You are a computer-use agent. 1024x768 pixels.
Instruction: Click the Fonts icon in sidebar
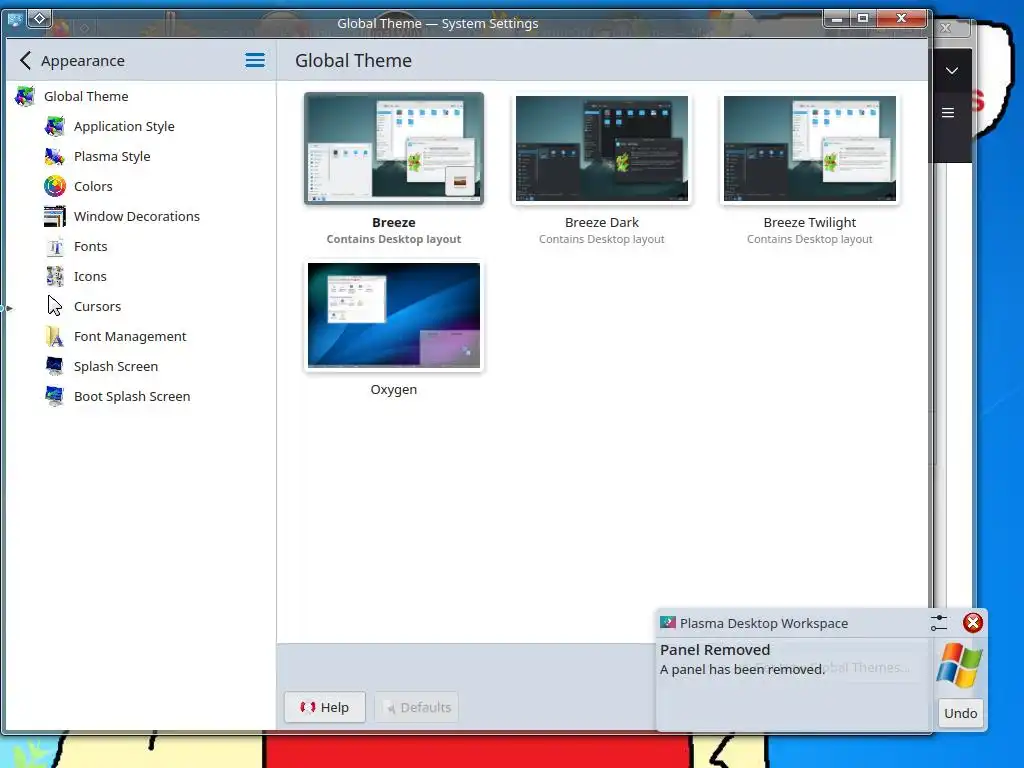tap(55, 246)
